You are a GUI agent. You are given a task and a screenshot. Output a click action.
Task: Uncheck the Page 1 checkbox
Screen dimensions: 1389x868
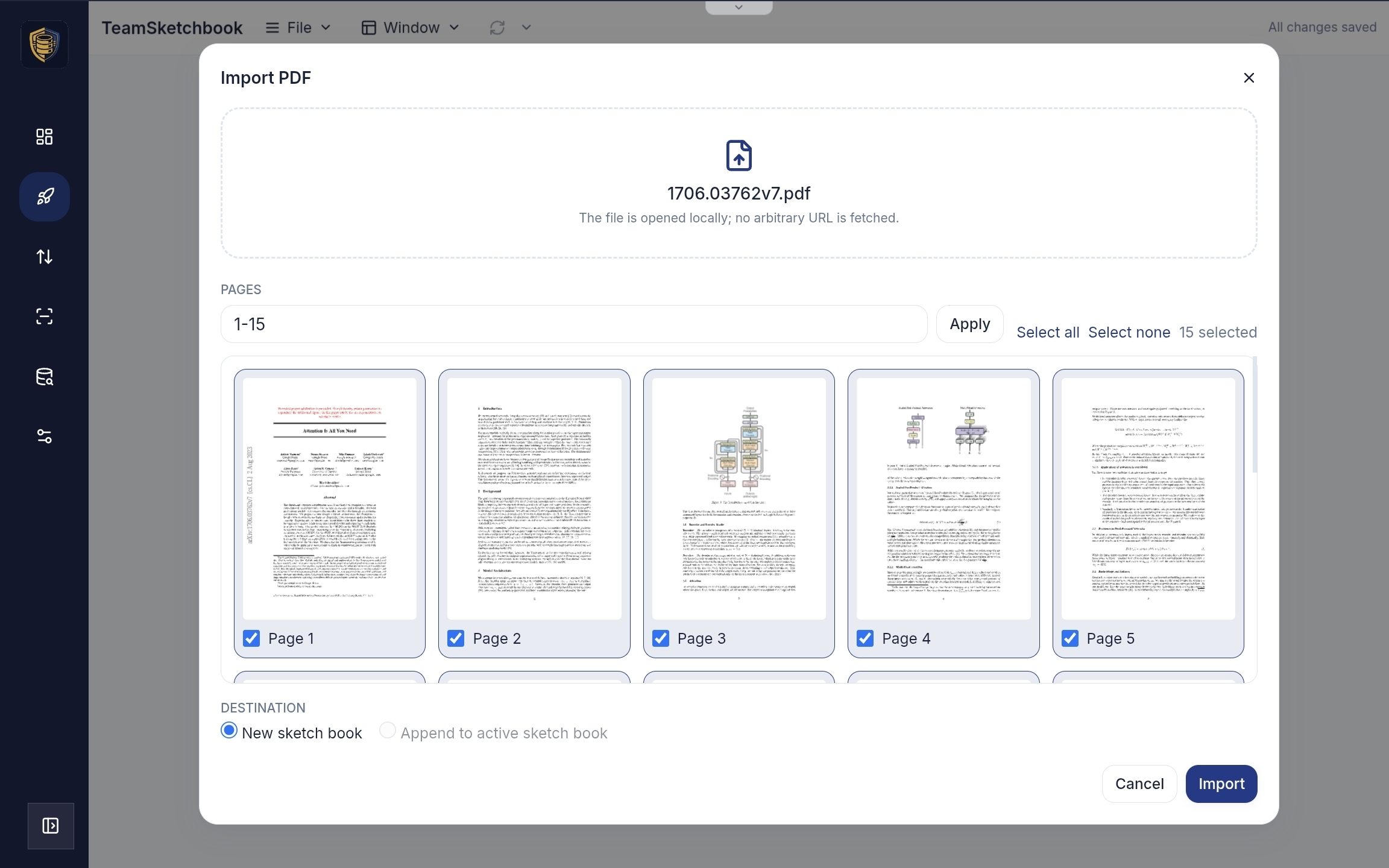point(251,638)
